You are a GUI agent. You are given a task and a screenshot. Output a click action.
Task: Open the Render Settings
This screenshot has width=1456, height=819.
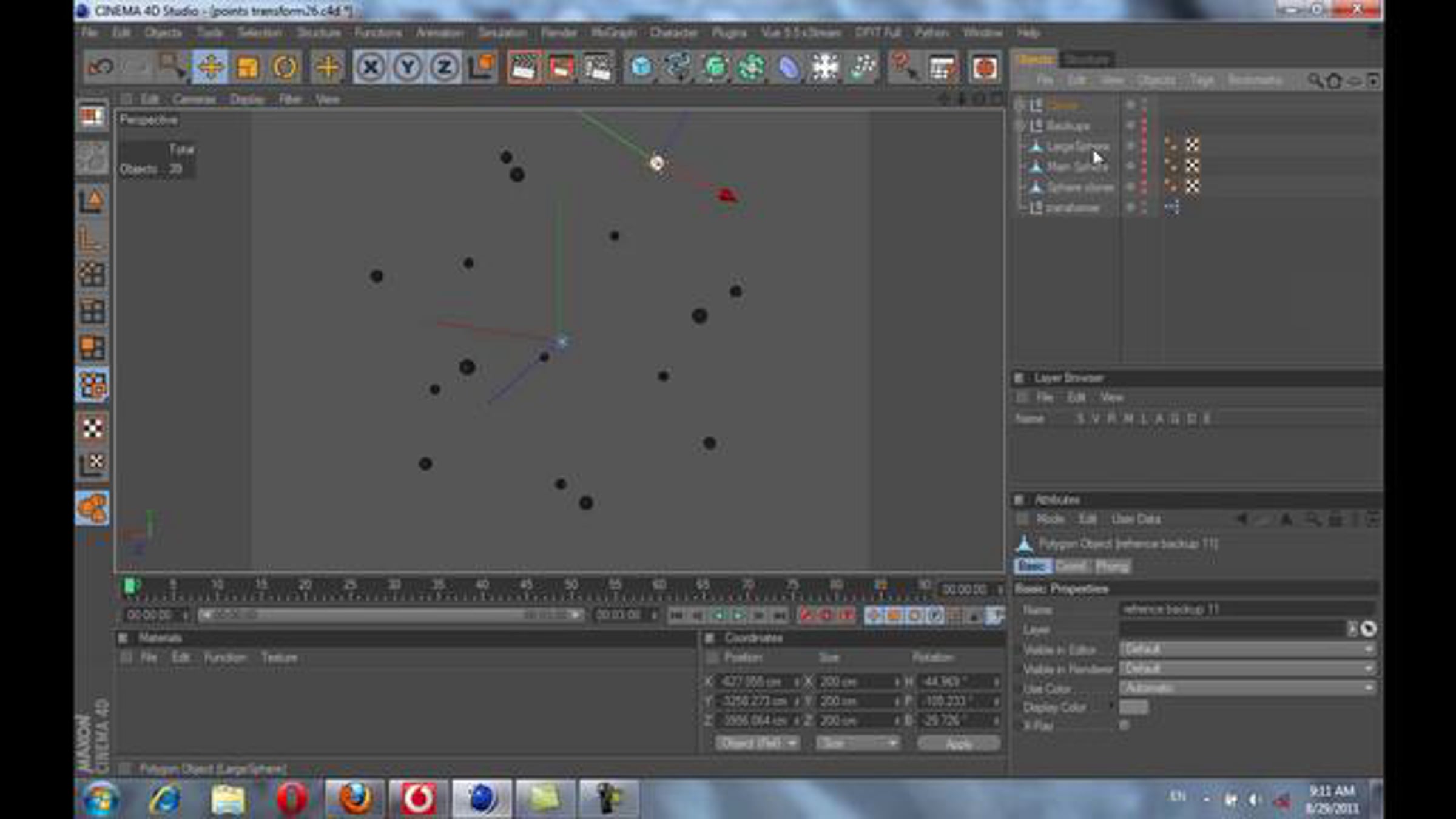click(x=598, y=67)
